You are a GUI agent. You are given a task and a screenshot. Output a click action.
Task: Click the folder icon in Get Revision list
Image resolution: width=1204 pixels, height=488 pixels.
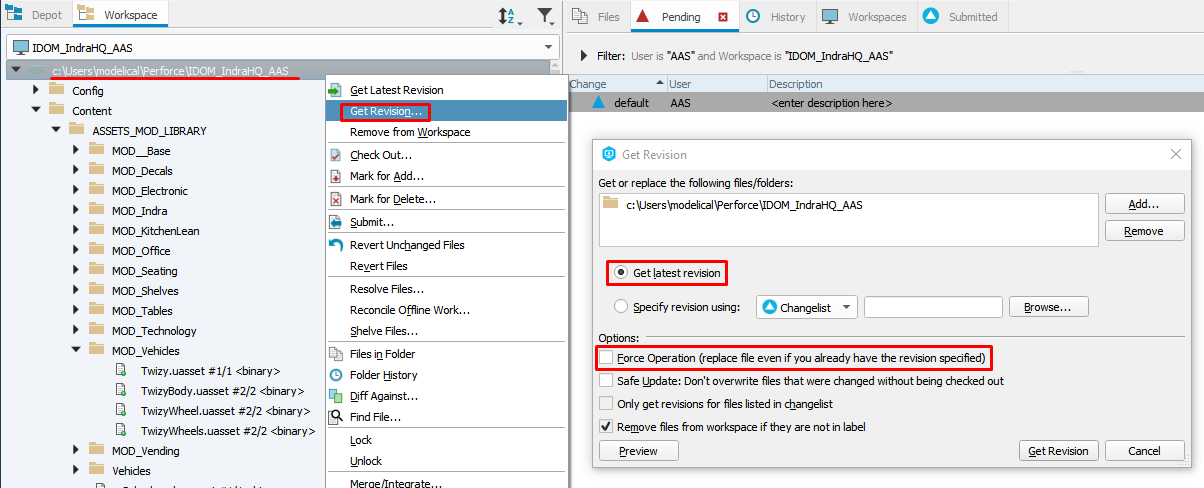coord(611,204)
